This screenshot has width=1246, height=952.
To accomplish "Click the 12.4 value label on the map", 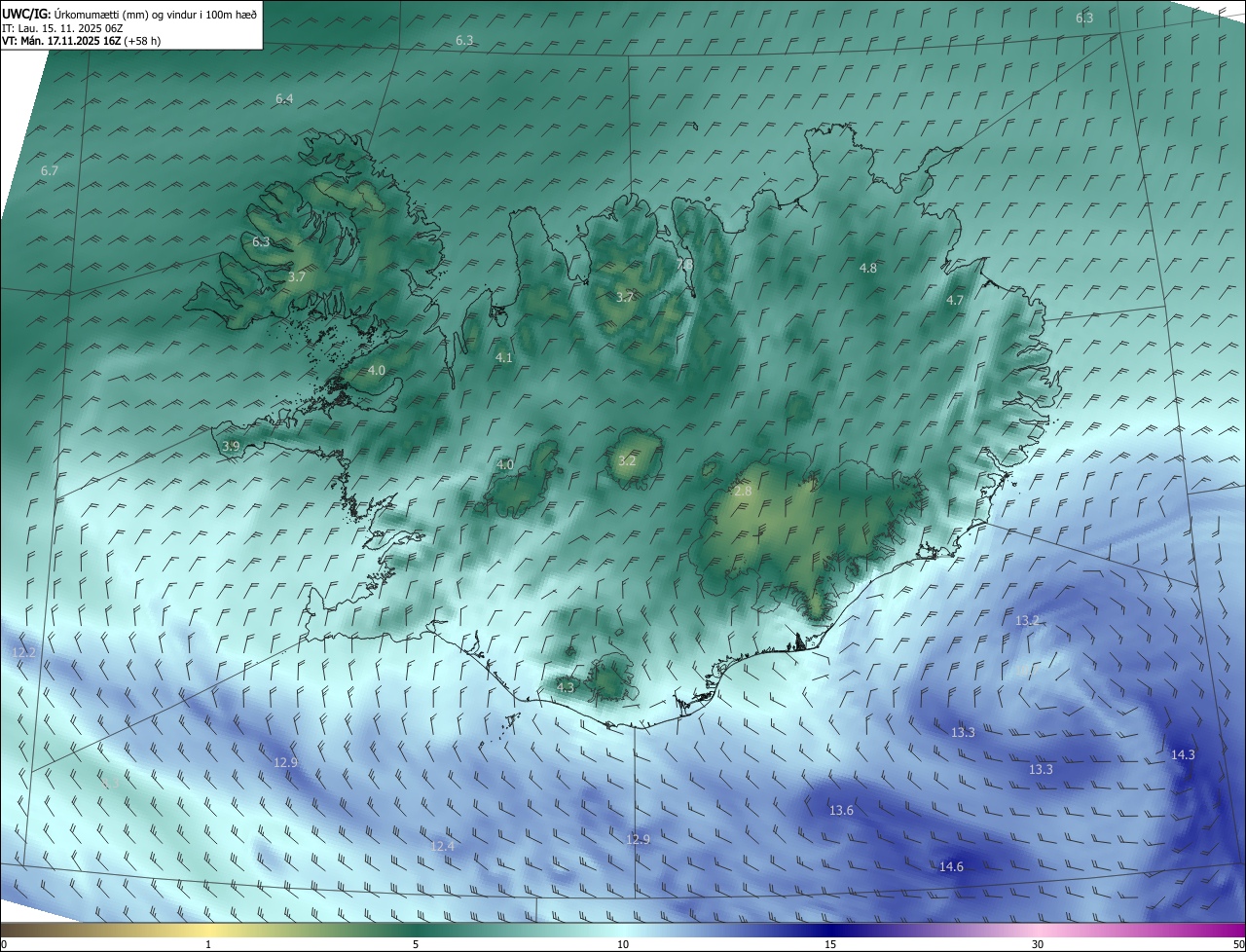I will 442,846.
